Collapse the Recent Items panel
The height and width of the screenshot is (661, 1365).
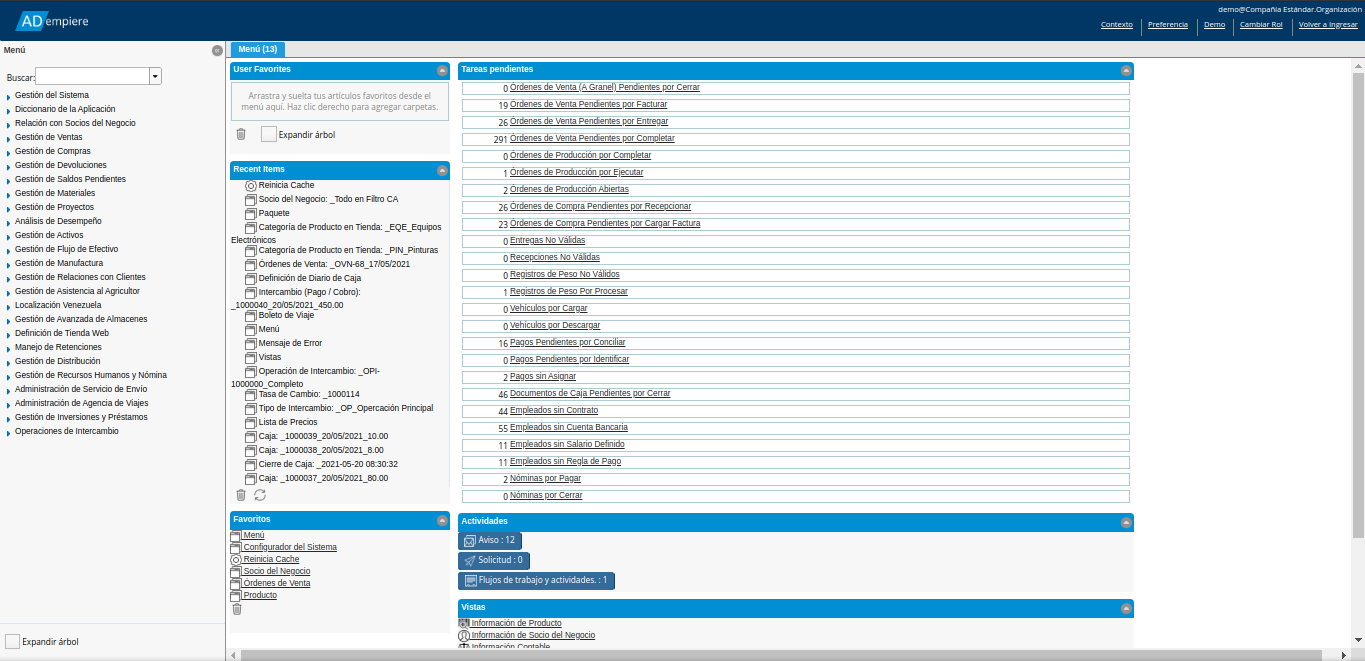coord(442,170)
